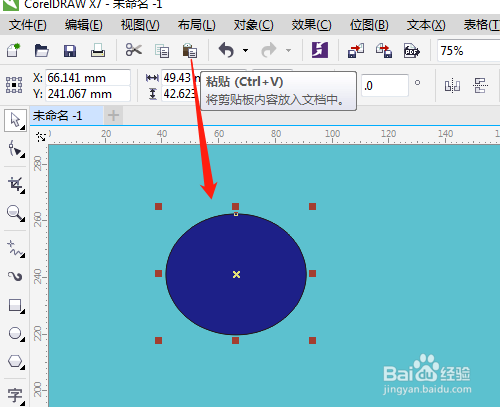Open the 视图(V) menu
Viewport: 500px width, 407px height.
pos(140,25)
